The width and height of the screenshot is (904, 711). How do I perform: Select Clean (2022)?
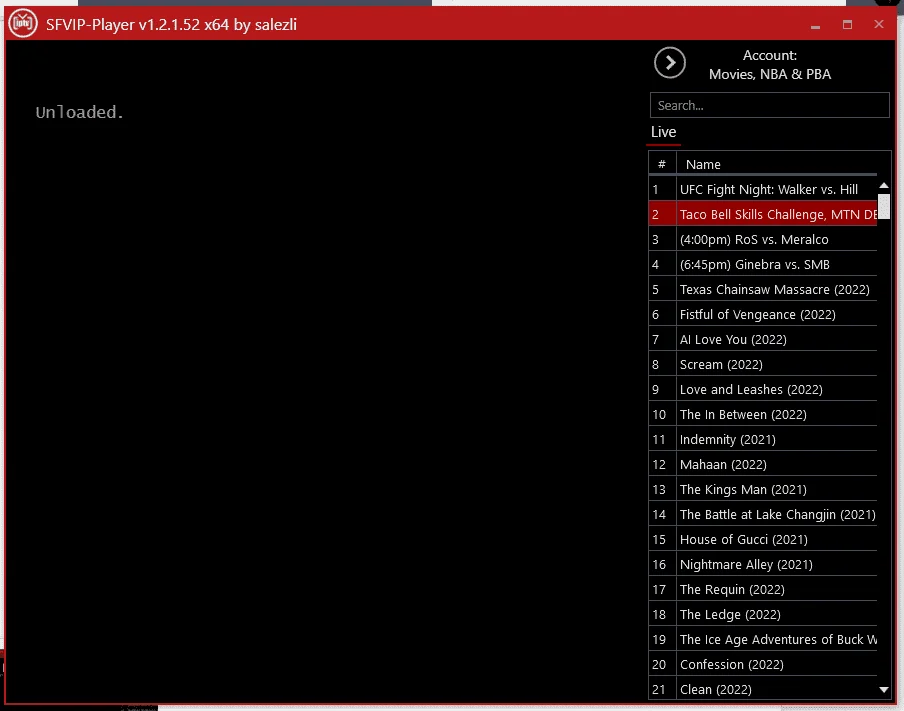pyautogui.click(x=763, y=690)
